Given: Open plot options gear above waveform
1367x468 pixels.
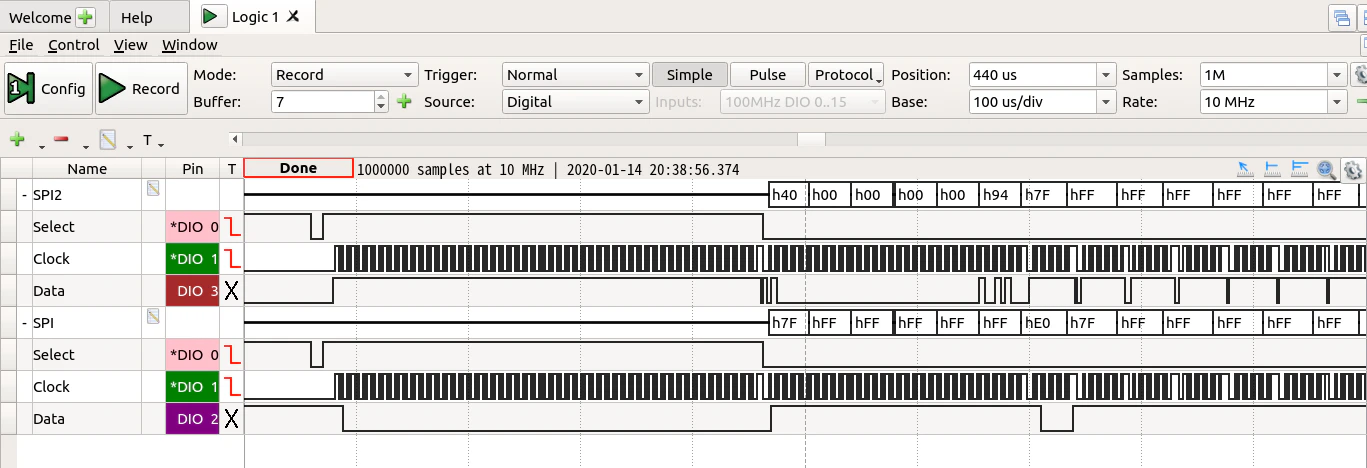Looking at the screenshot, I should (x=1353, y=170).
